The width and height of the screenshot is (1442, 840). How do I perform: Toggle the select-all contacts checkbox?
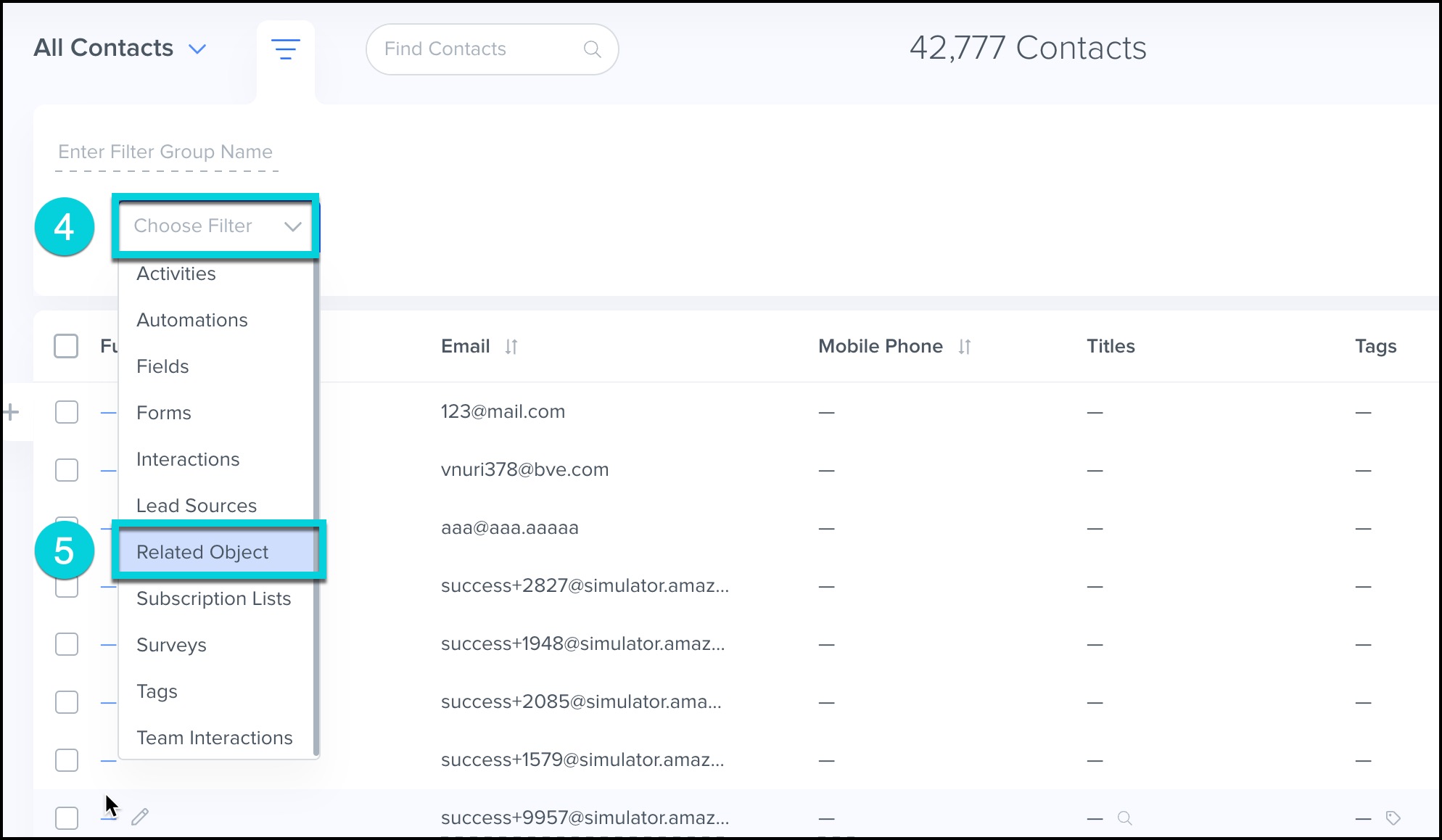click(x=66, y=346)
